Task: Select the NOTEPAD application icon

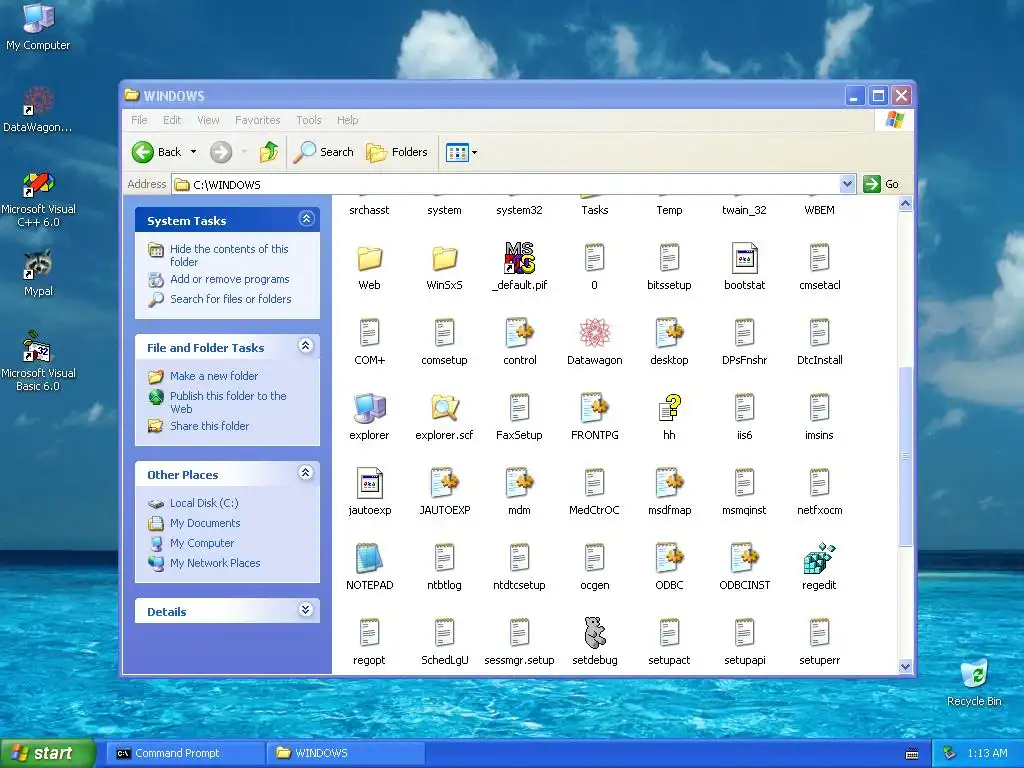Action: tap(370, 558)
